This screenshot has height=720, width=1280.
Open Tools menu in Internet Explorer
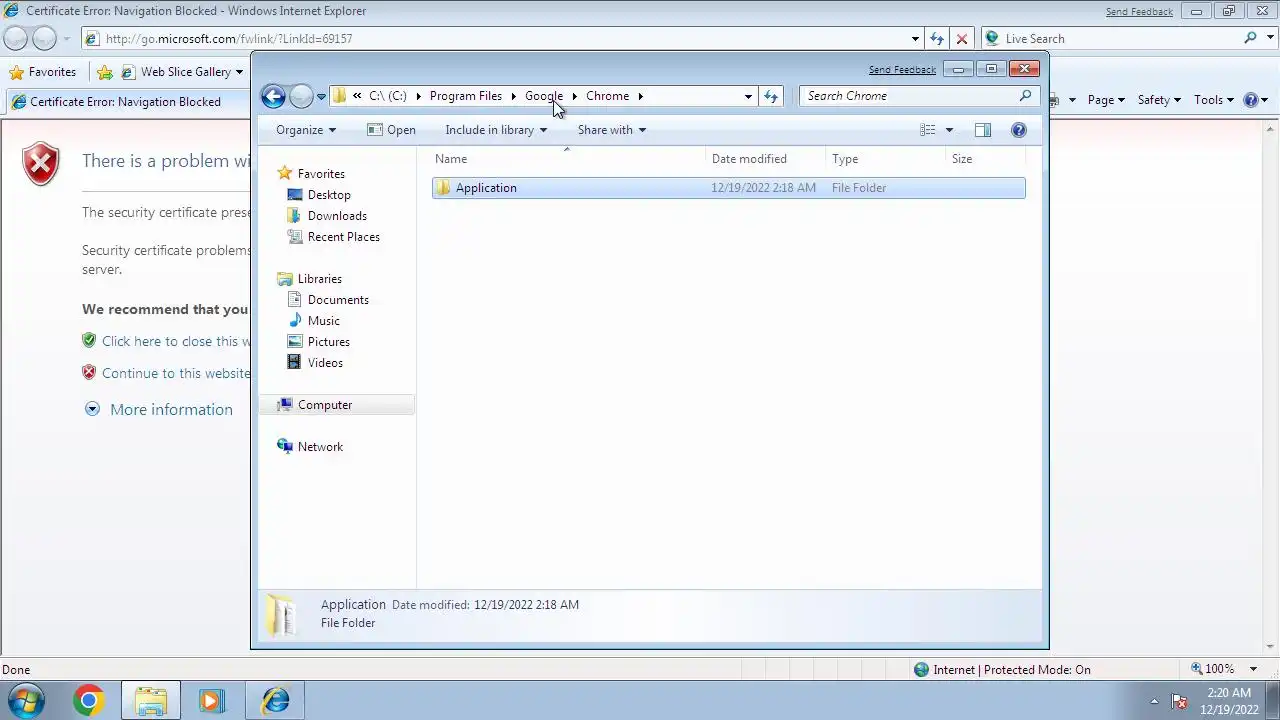[x=1214, y=100]
